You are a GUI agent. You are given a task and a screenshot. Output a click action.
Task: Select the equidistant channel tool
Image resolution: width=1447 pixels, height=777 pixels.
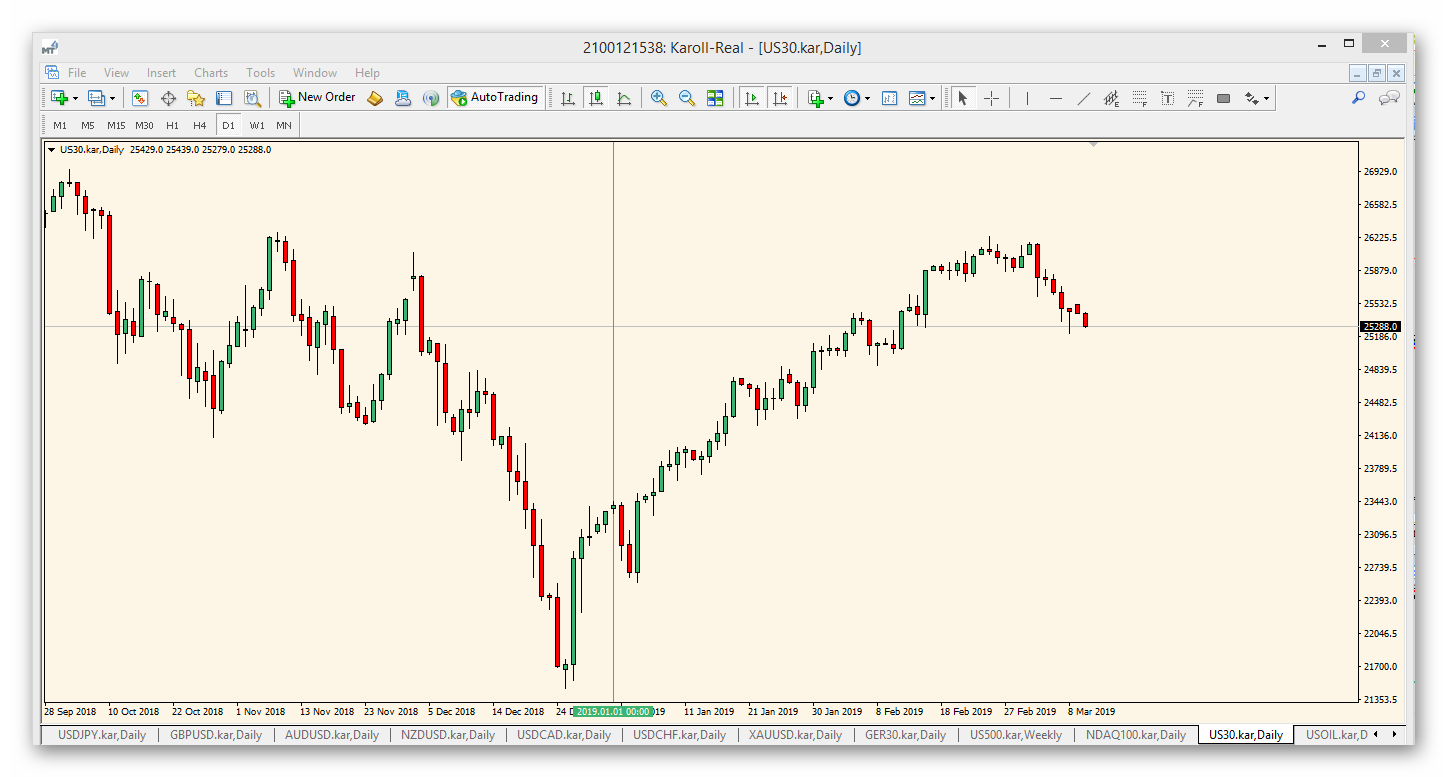1111,98
